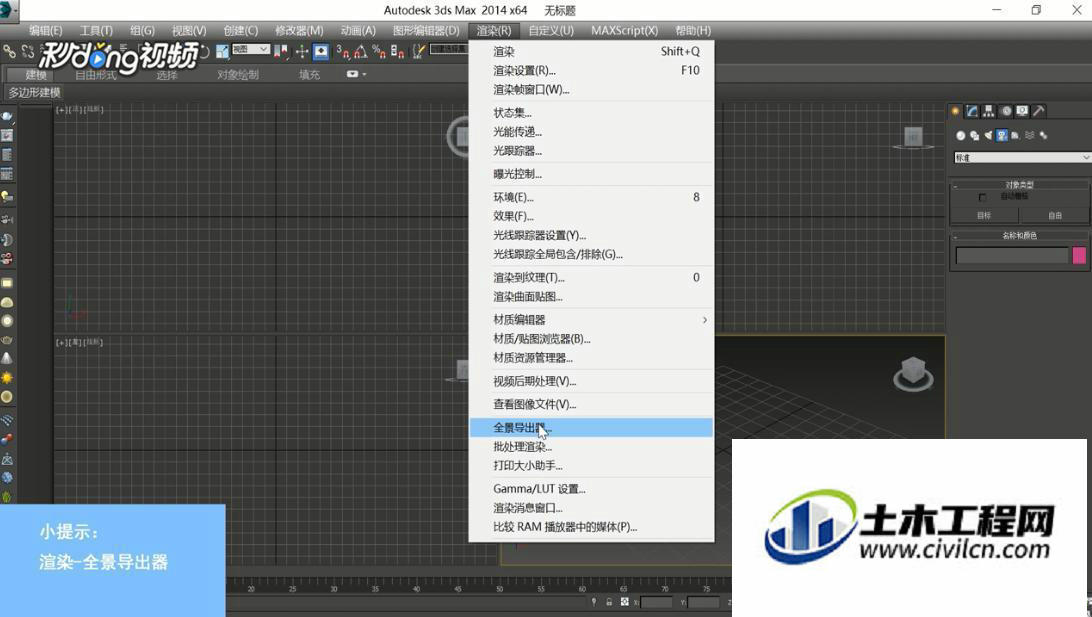
Task: Select the Shapes category icon
Action: (974, 136)
